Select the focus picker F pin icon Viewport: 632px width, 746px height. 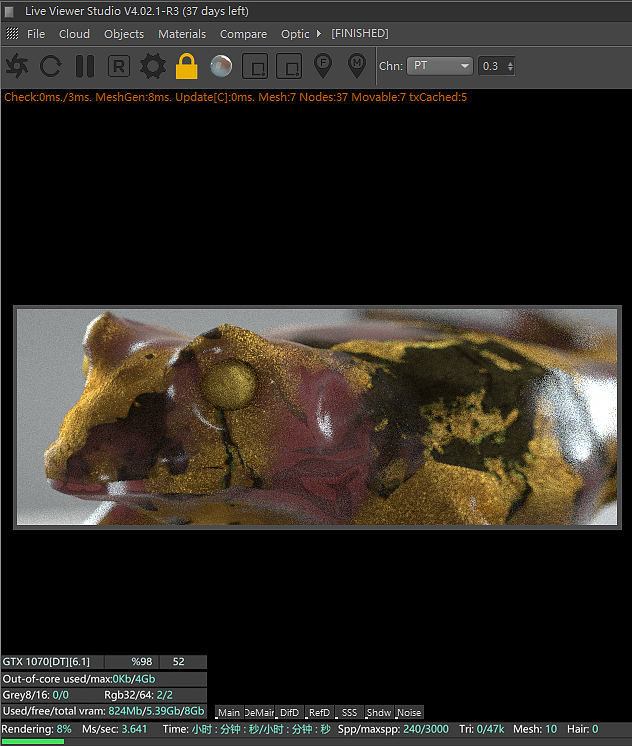323,66
